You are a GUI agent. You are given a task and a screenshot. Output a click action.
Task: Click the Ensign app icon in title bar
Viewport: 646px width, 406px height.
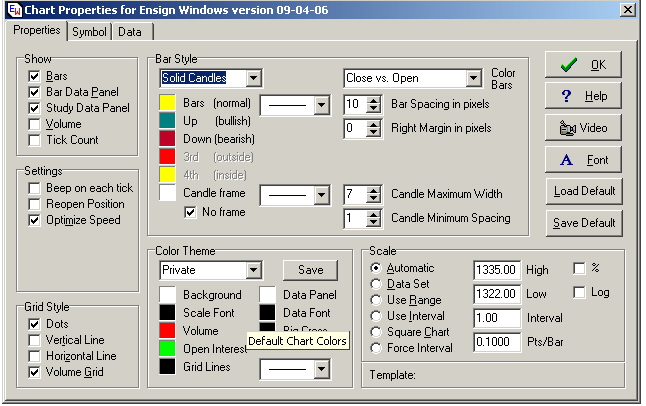coord(15,9)
